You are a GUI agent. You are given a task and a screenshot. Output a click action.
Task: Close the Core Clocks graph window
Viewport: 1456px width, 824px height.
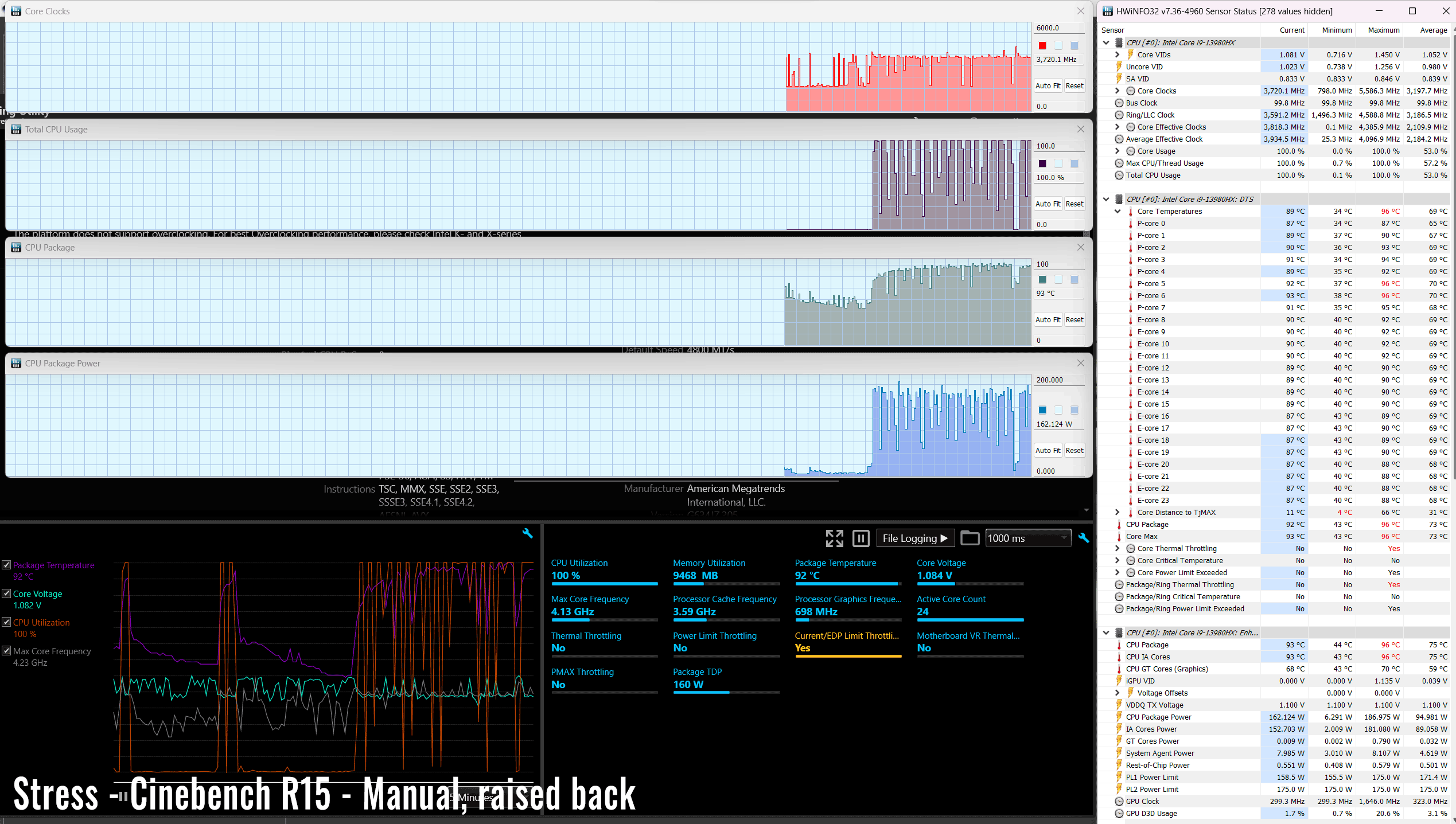tap(1081, 11)
